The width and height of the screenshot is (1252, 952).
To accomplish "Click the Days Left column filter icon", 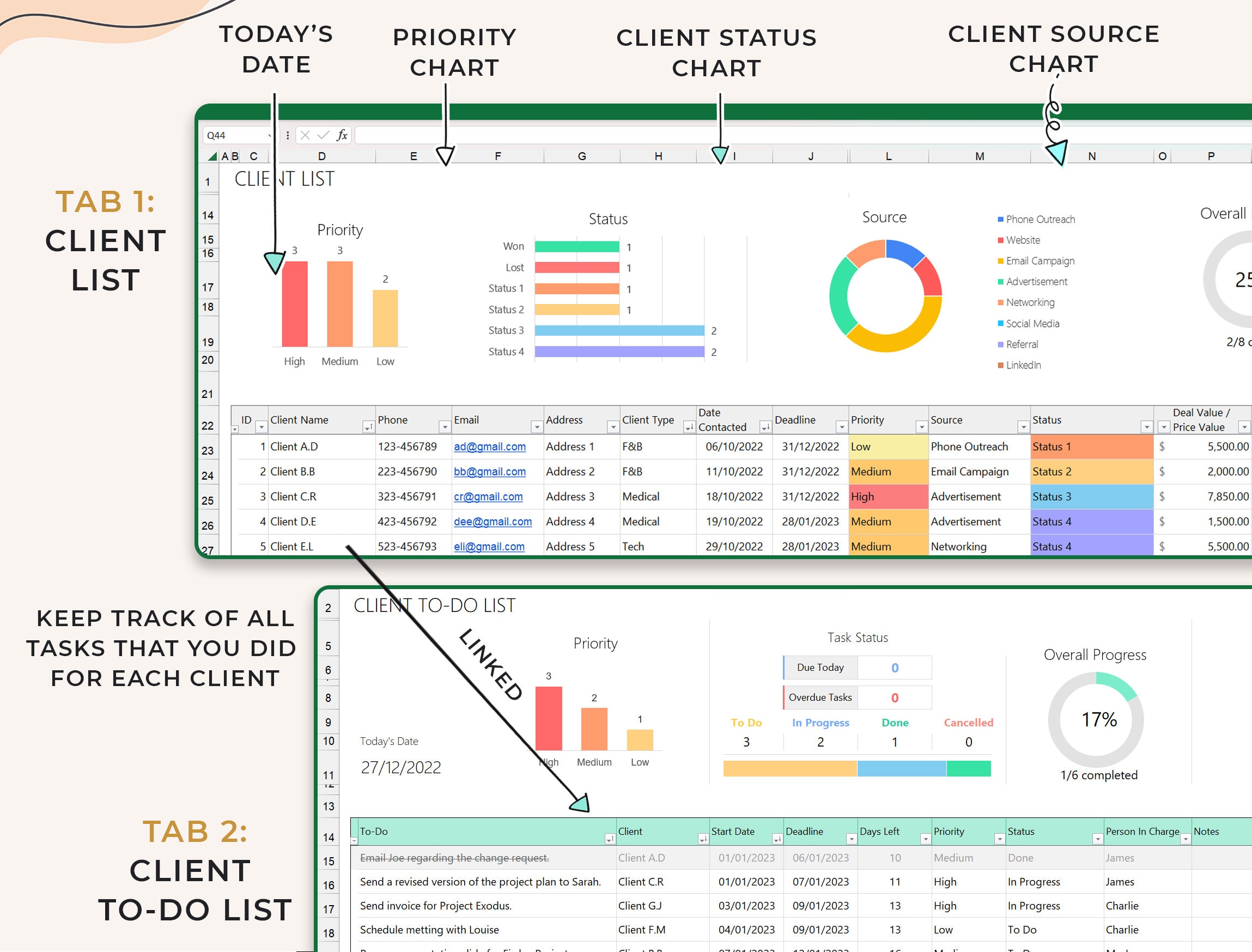I will [926, 838].
